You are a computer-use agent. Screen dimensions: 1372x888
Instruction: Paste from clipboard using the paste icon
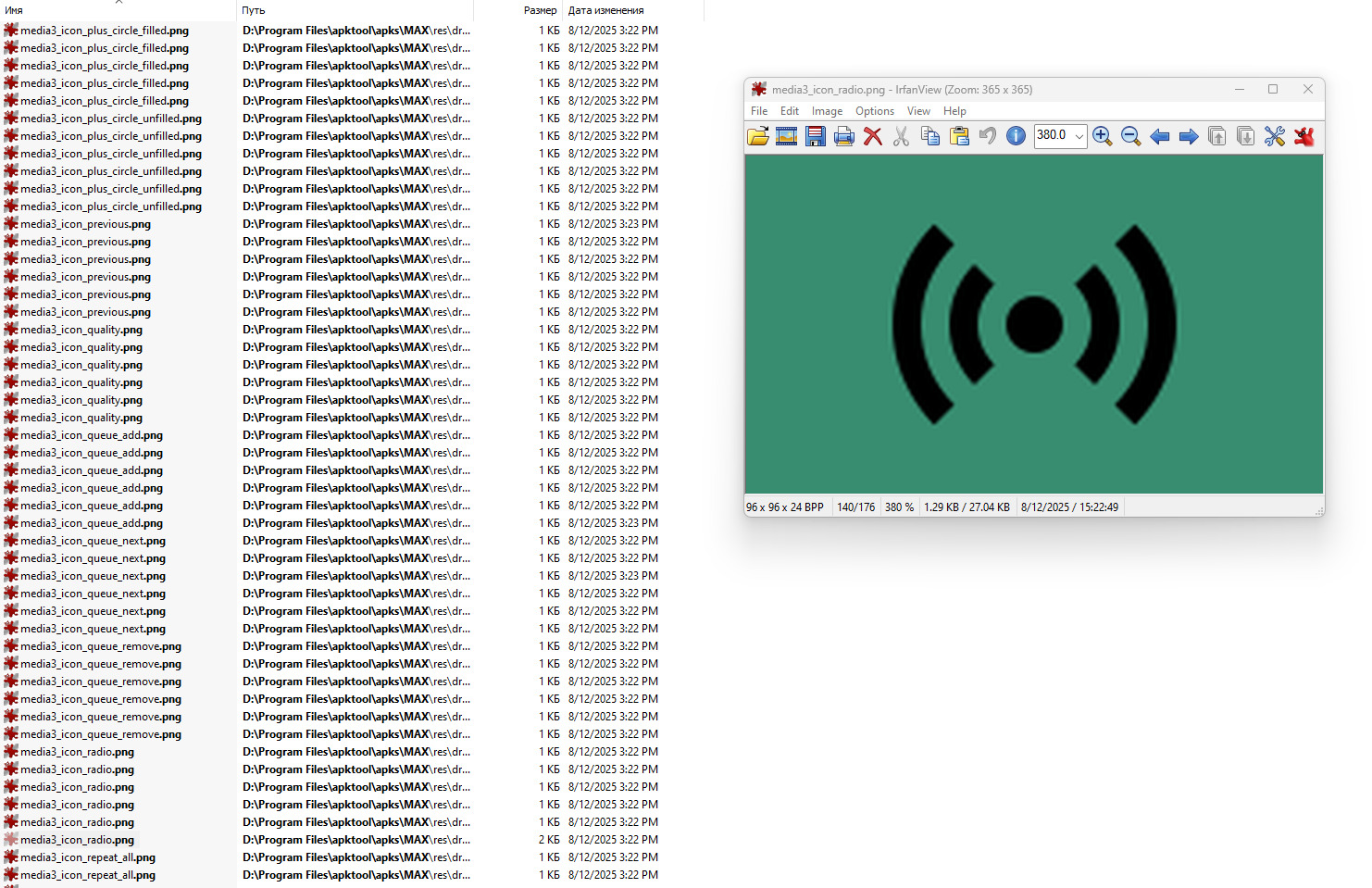[959, 136]
